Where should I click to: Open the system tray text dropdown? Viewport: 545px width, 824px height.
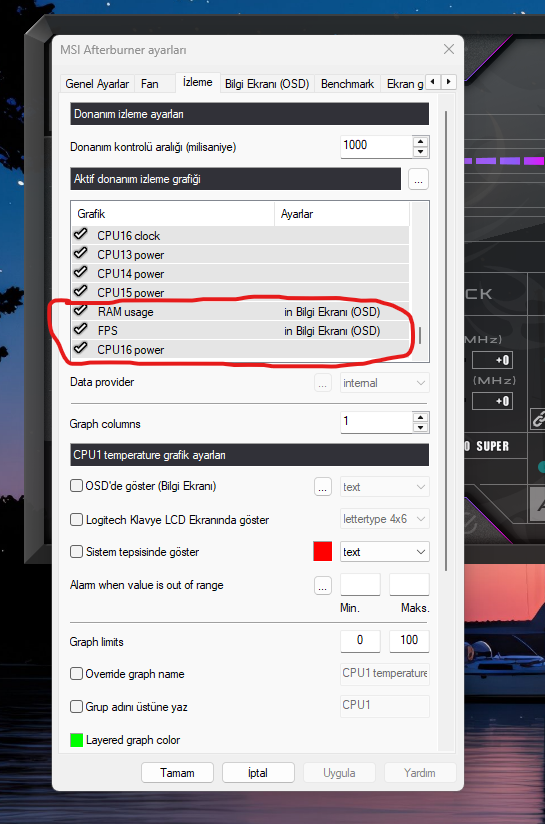(385, 552)
